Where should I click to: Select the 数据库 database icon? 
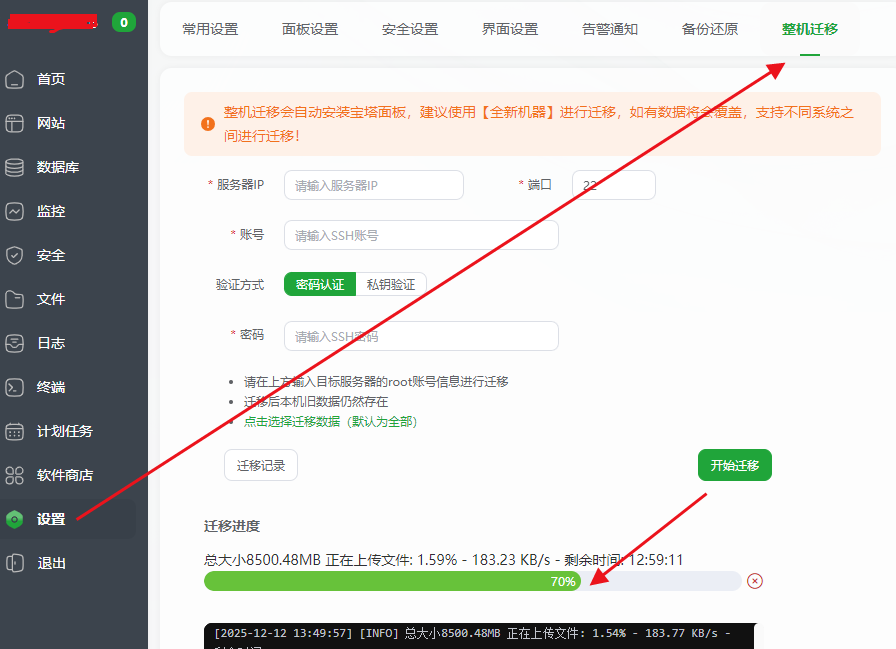pos(14,167)
